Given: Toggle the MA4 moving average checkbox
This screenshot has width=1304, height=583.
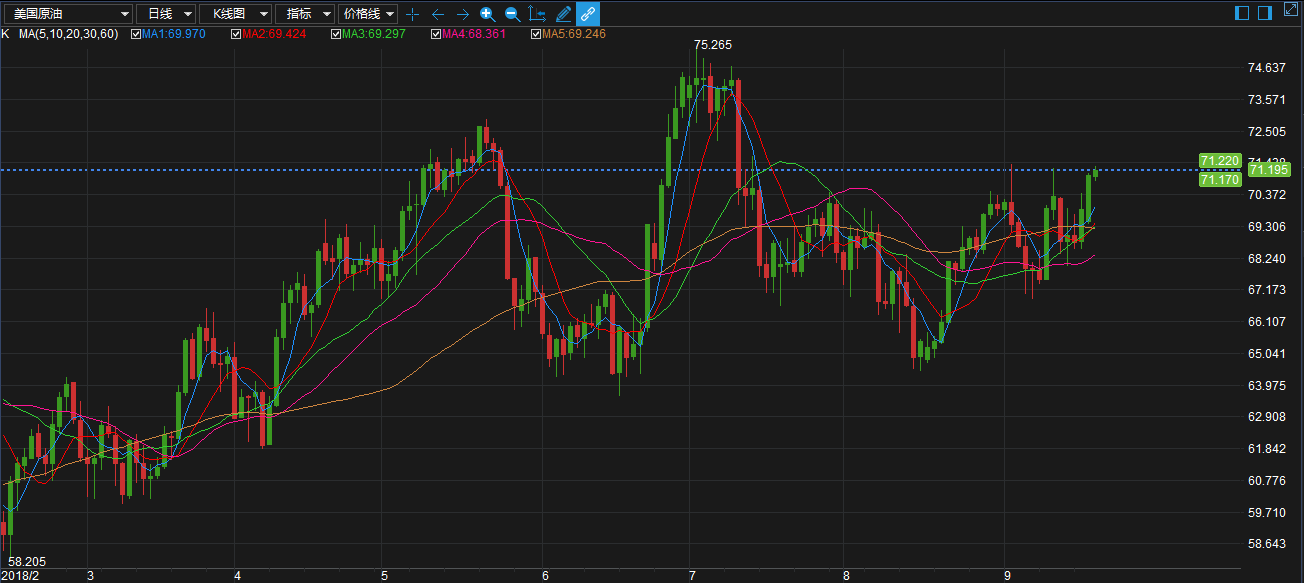Looking at the screenshot, I should pyautogui.click(x=436, y=34).
